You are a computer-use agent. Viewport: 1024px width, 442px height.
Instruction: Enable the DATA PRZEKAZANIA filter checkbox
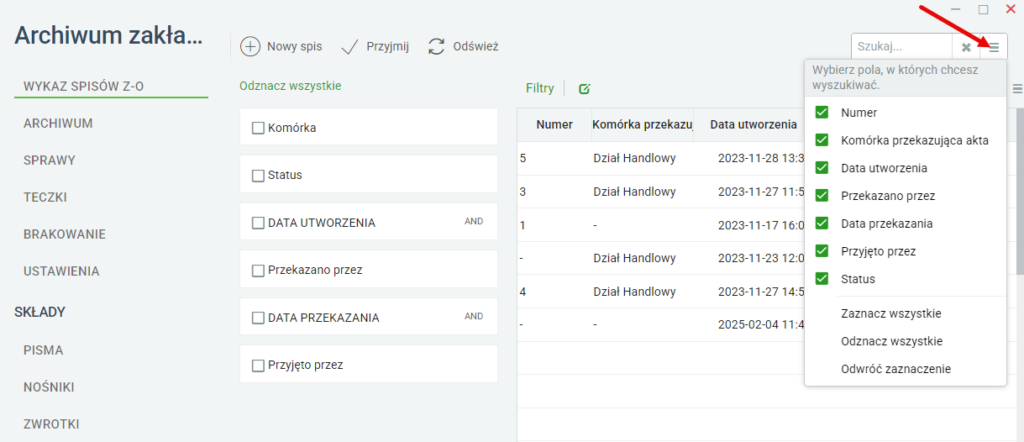coord(258,318)
